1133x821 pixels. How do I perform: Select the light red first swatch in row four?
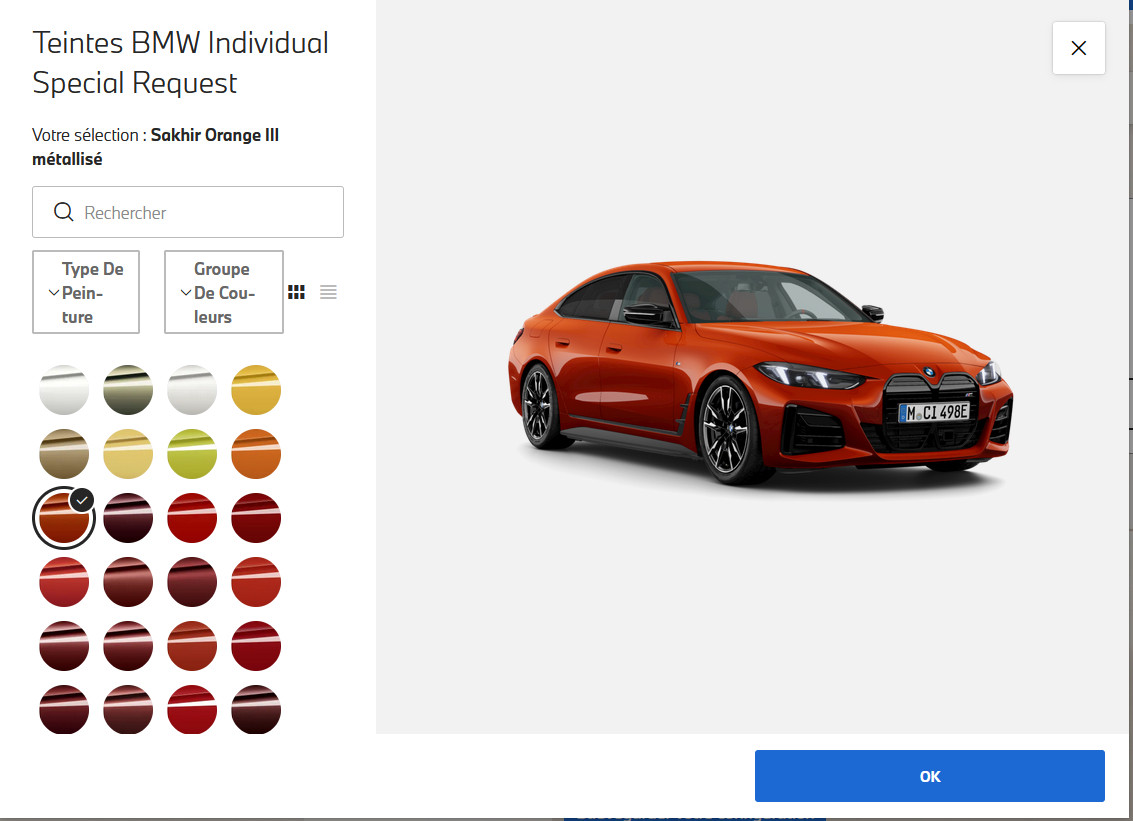point(64,582)
